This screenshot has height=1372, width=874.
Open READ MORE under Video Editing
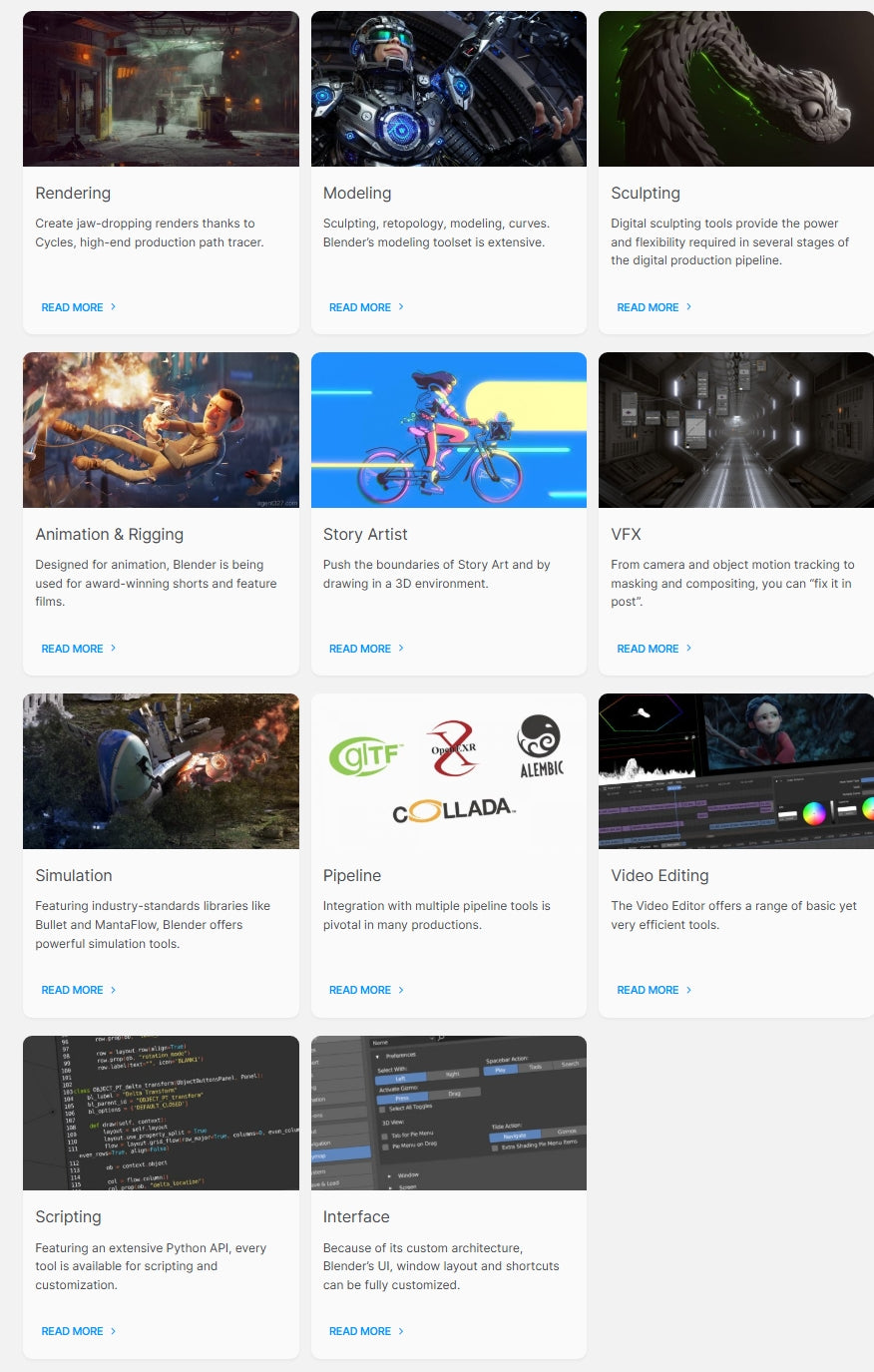click(x=648, y=989)
